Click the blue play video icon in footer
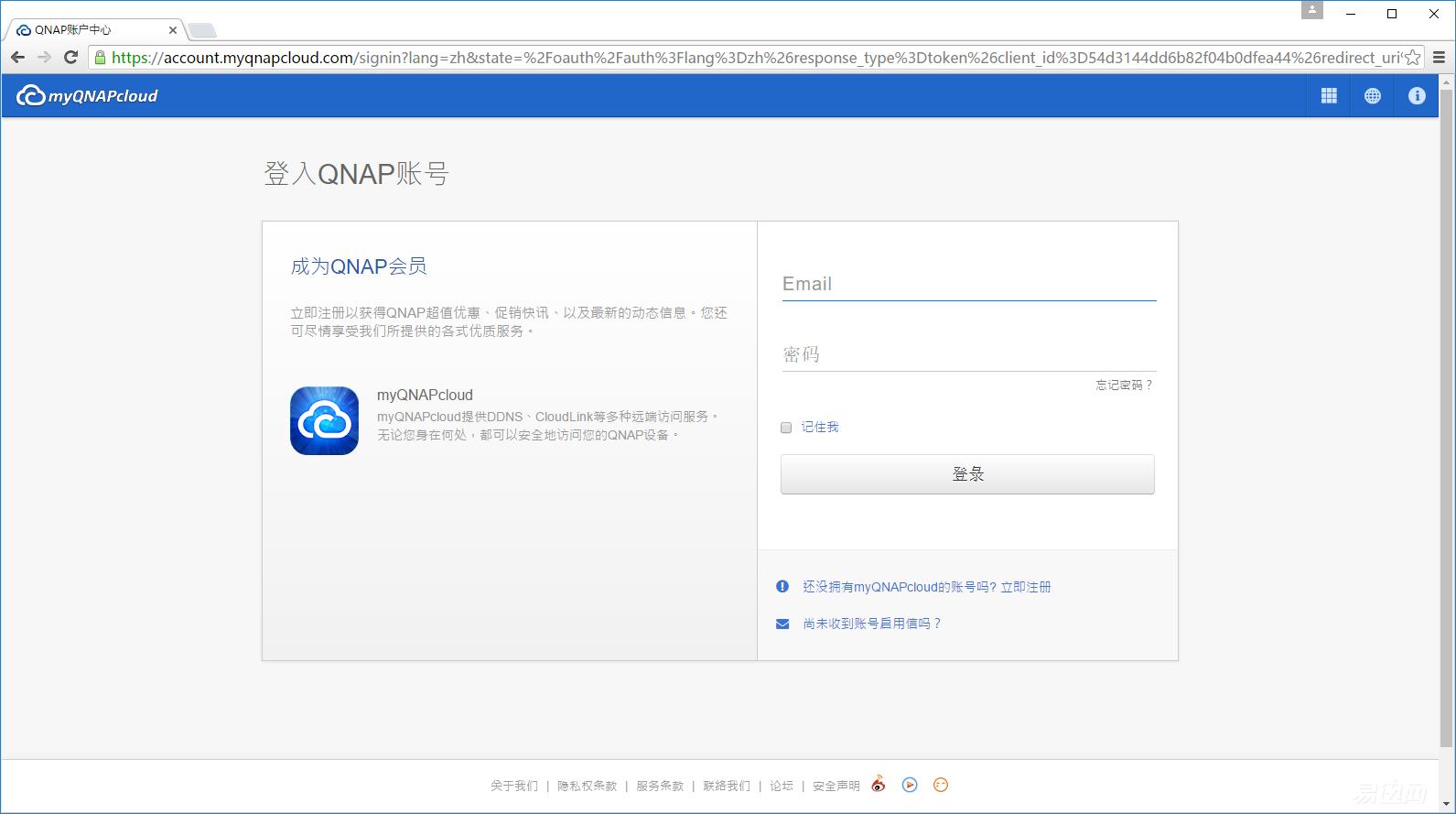Screen dimensions: 1456x814 910,785
